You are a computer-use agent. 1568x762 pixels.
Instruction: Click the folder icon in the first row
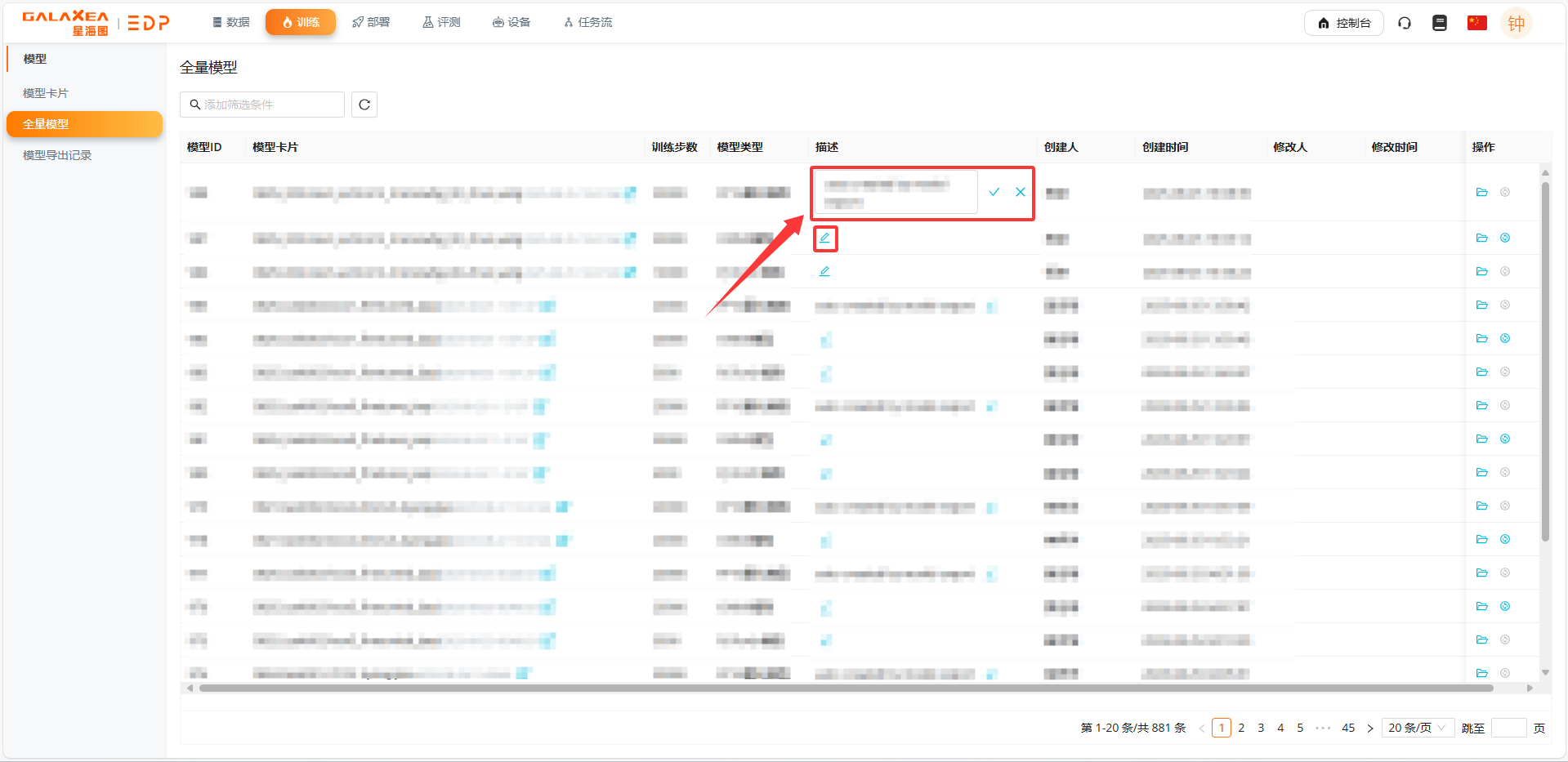(x=1481, y=192)
